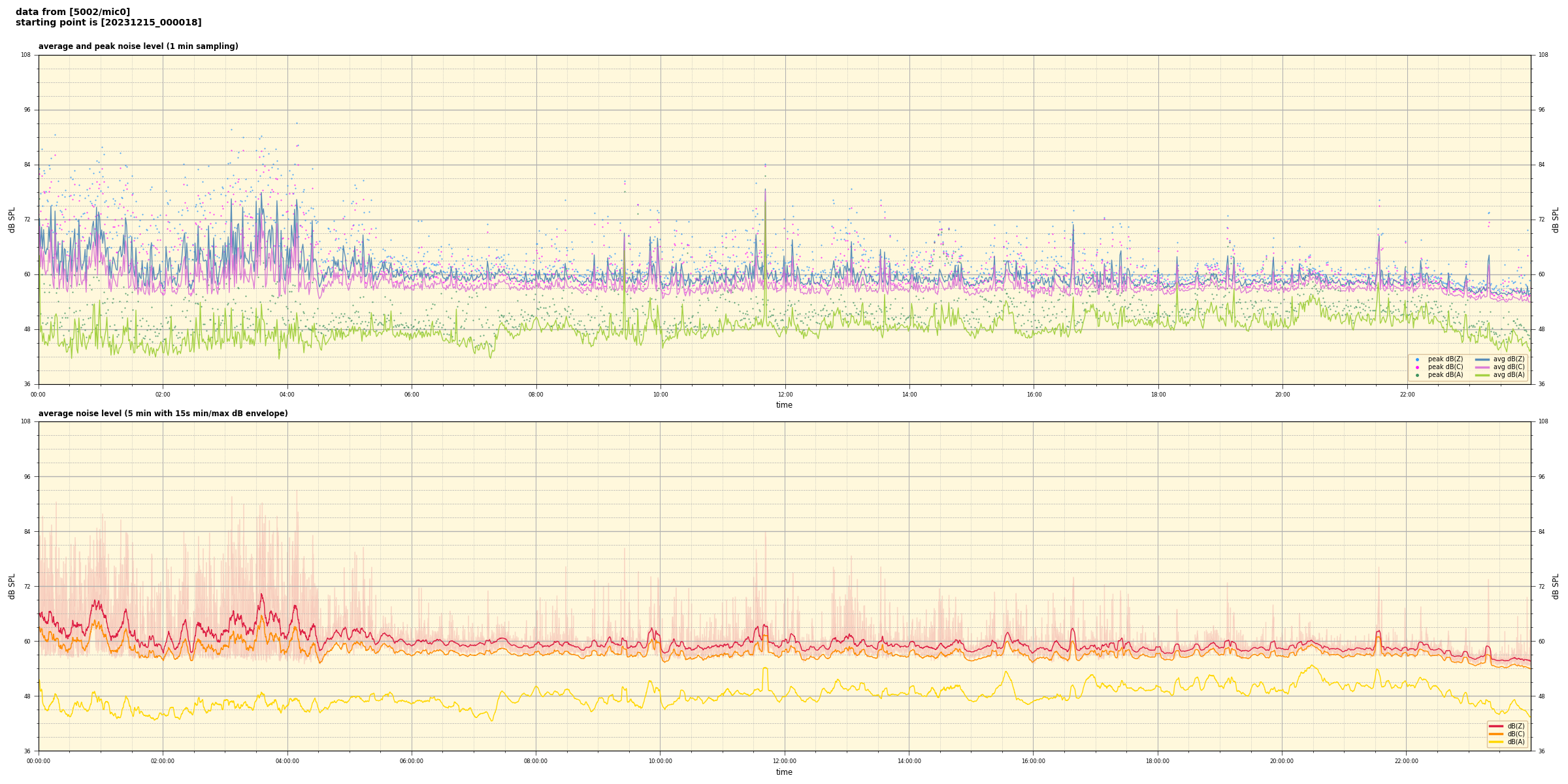
Task: Click the orange dB(C) swatch in bottom legend
Action: pos(1496,734)
